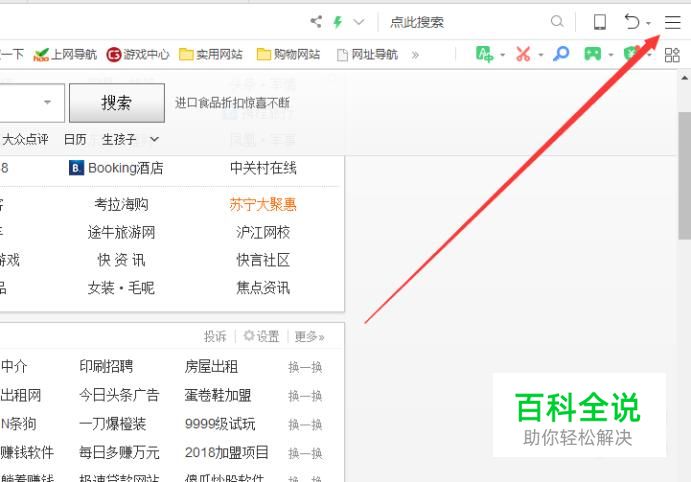Screen dimensions: 691x482
Task: Open the 一刀爆橙装 link
Action: pos(112,423)
